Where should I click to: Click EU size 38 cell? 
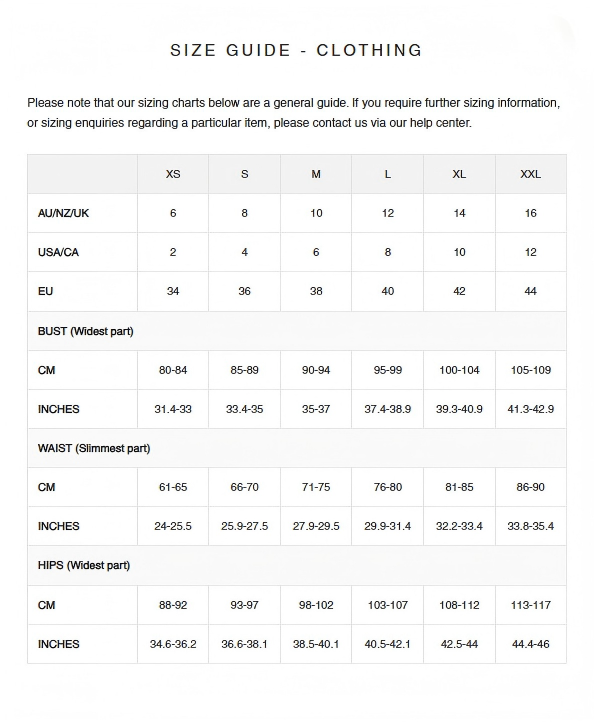pyautogui.click(x=316, y=291)
